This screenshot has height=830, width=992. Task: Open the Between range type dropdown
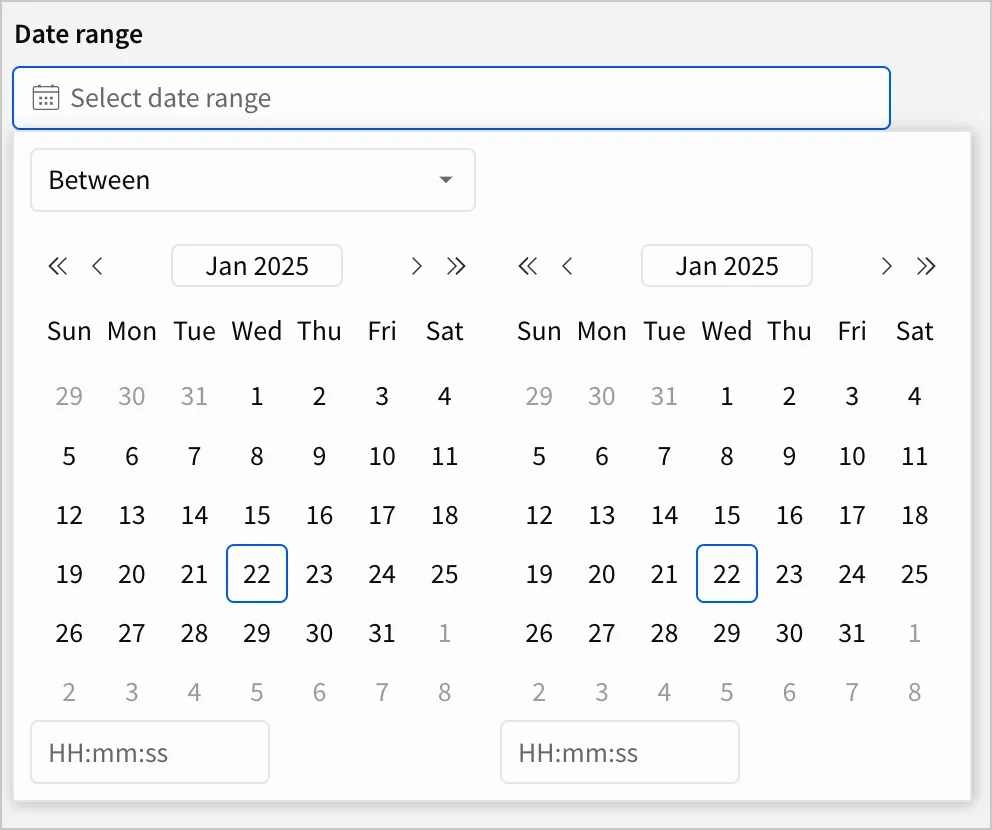coord(253,180)
